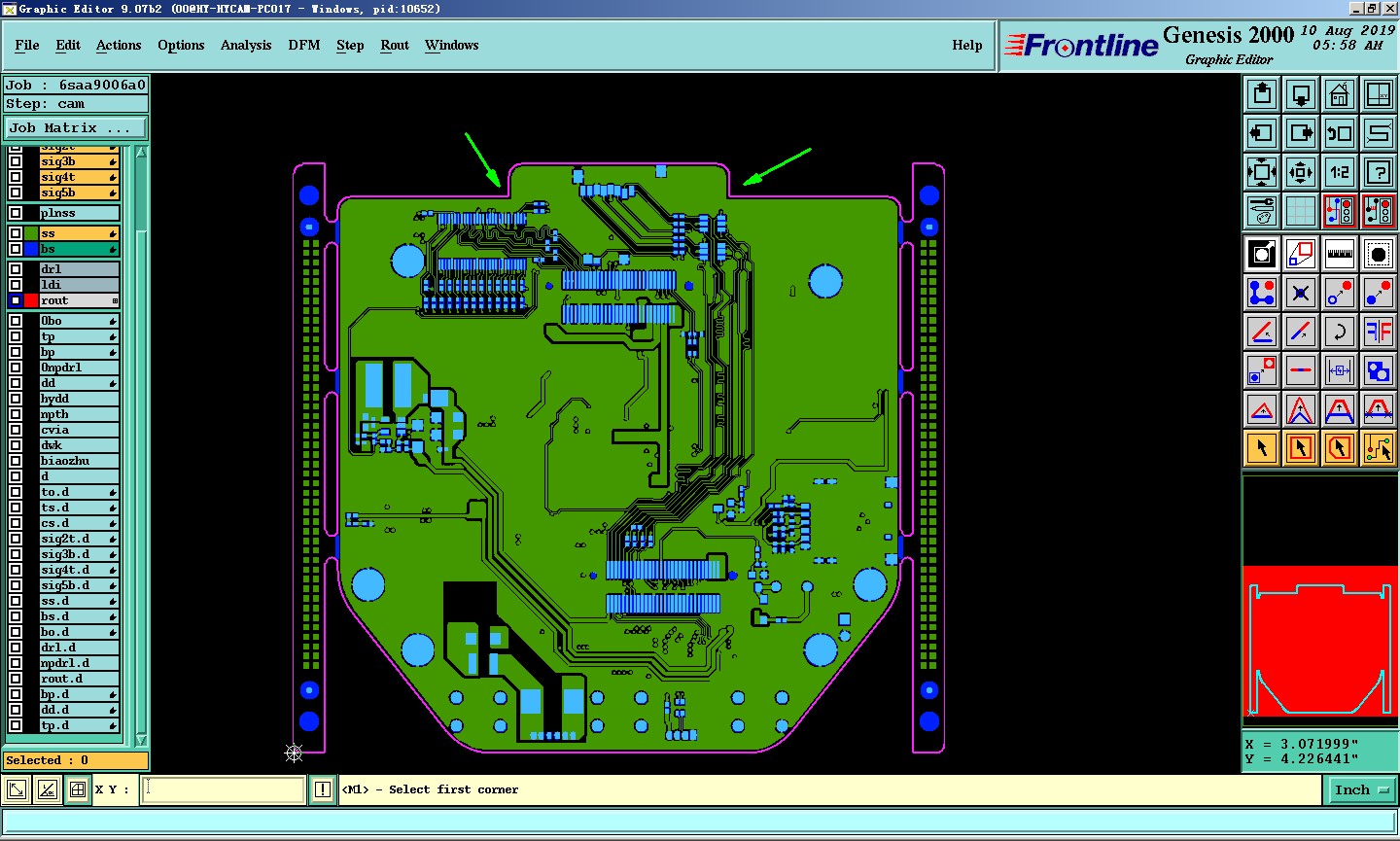Viewport: 1400px width, 841px height.
Task: Click the Home view icon
Action: pos(1340,94)
